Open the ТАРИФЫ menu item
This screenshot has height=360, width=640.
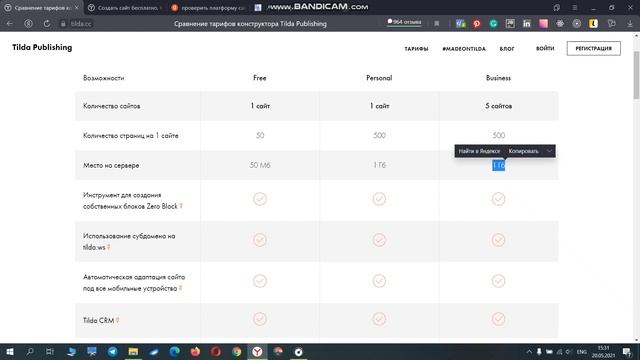coord(416,49)
